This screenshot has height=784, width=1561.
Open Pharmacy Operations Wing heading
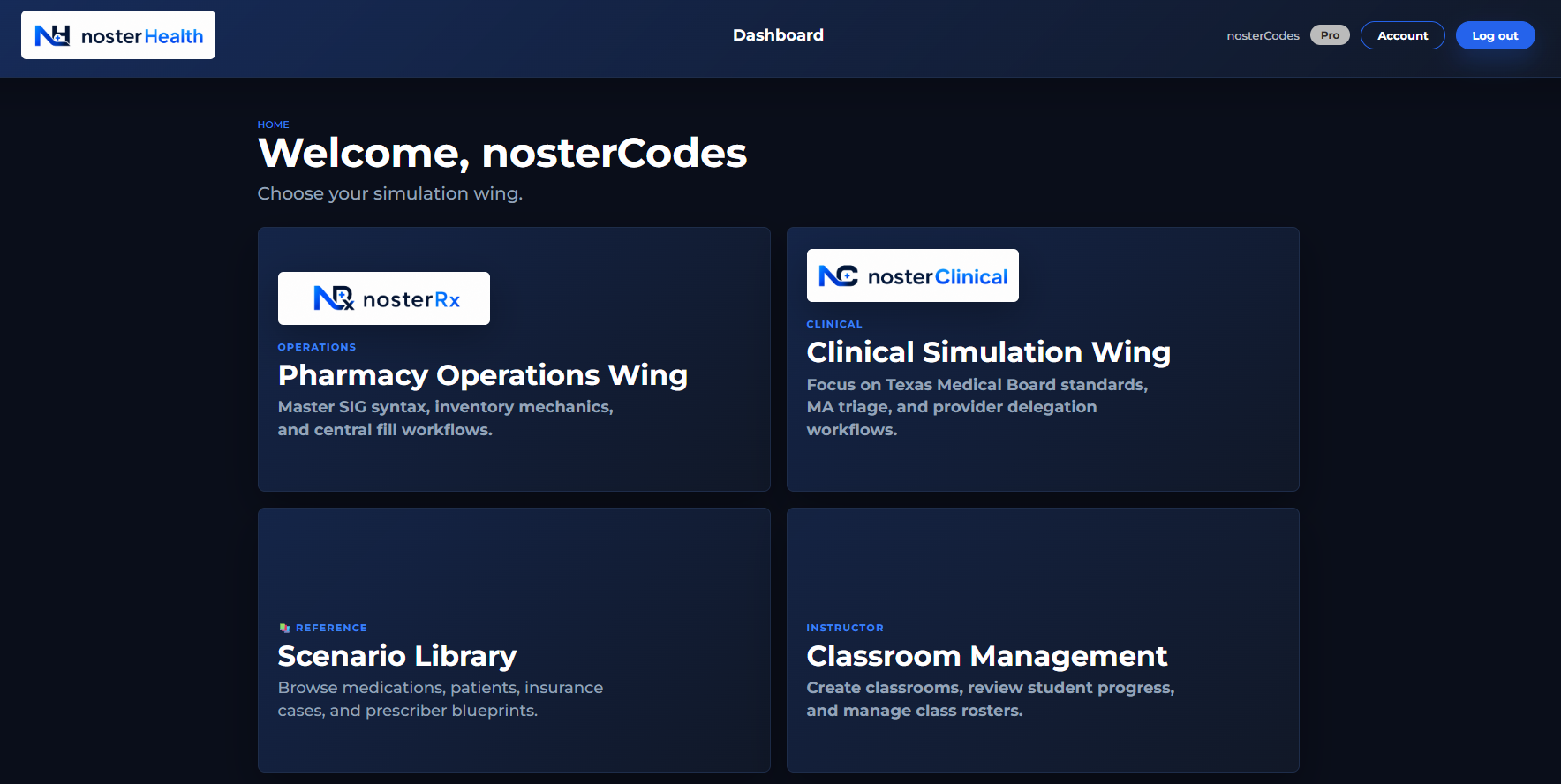(x=482, y=375)
